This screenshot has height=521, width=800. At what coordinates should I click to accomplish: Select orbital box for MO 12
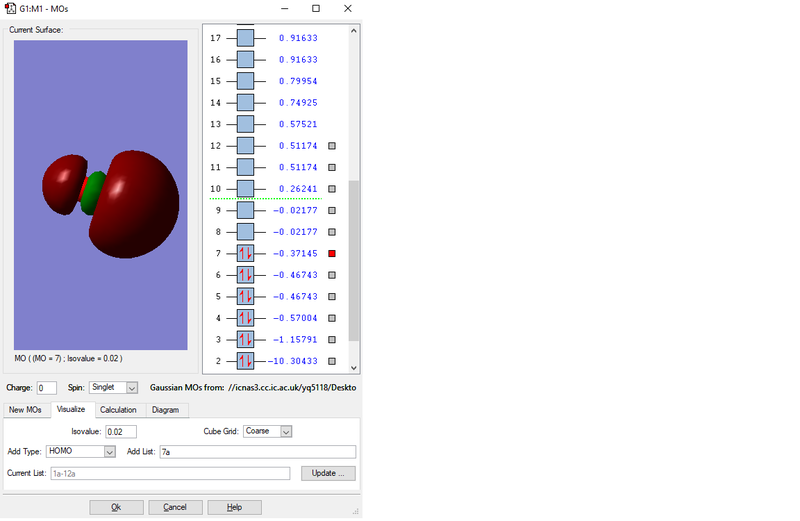point(245,146)
